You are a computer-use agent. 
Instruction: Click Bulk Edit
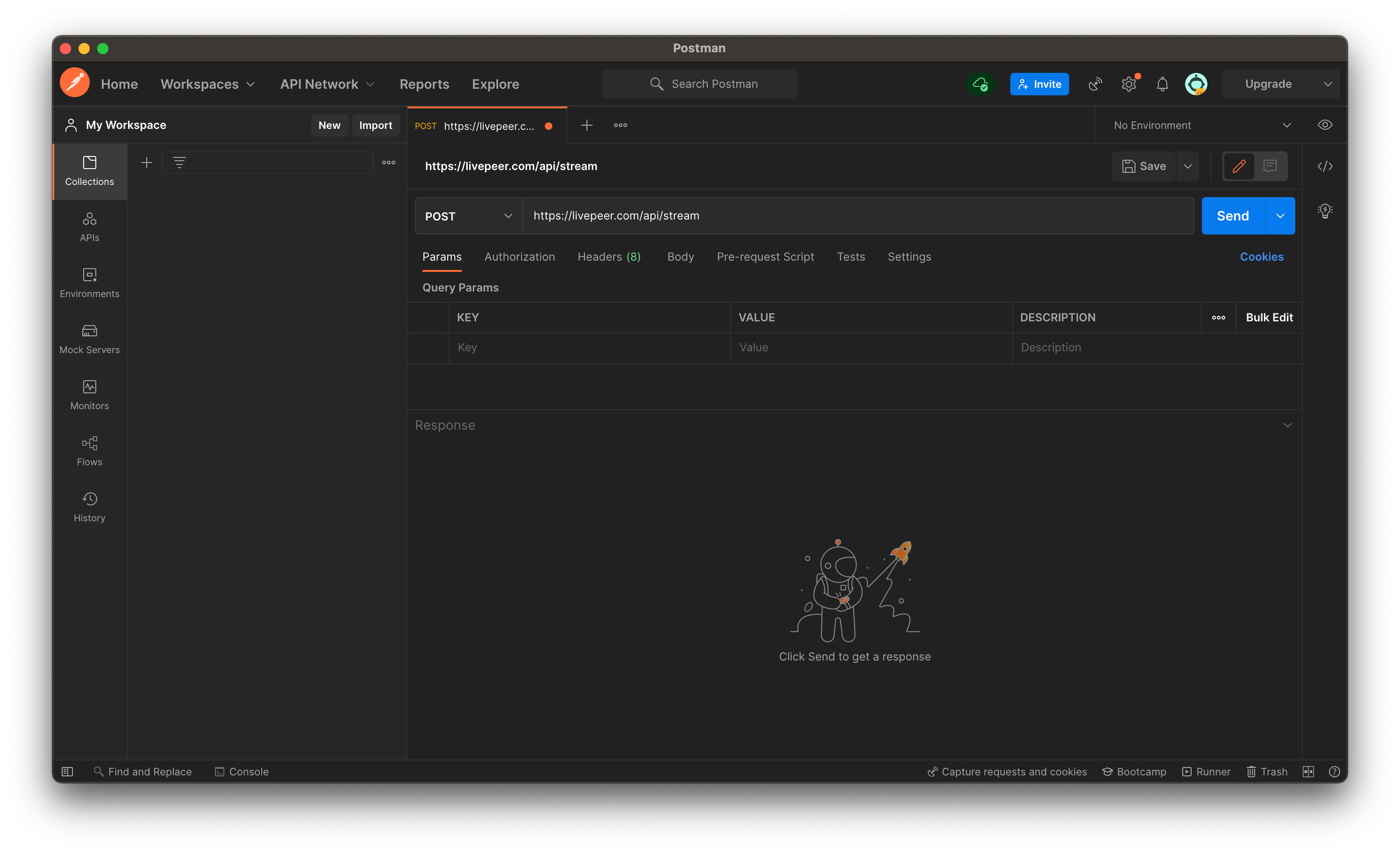(x=1269, y=318)
